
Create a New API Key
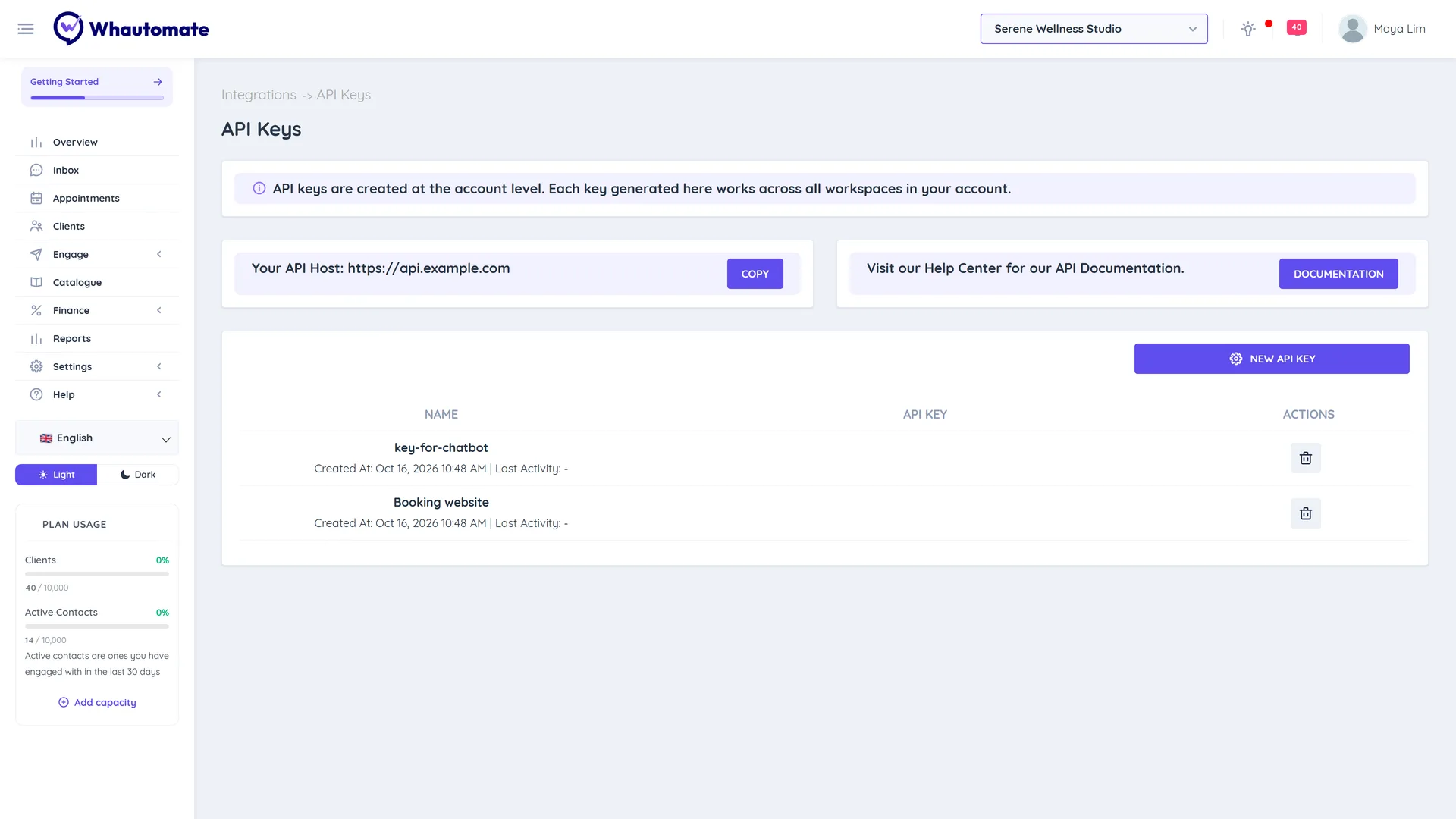[x=1272, y=359]
